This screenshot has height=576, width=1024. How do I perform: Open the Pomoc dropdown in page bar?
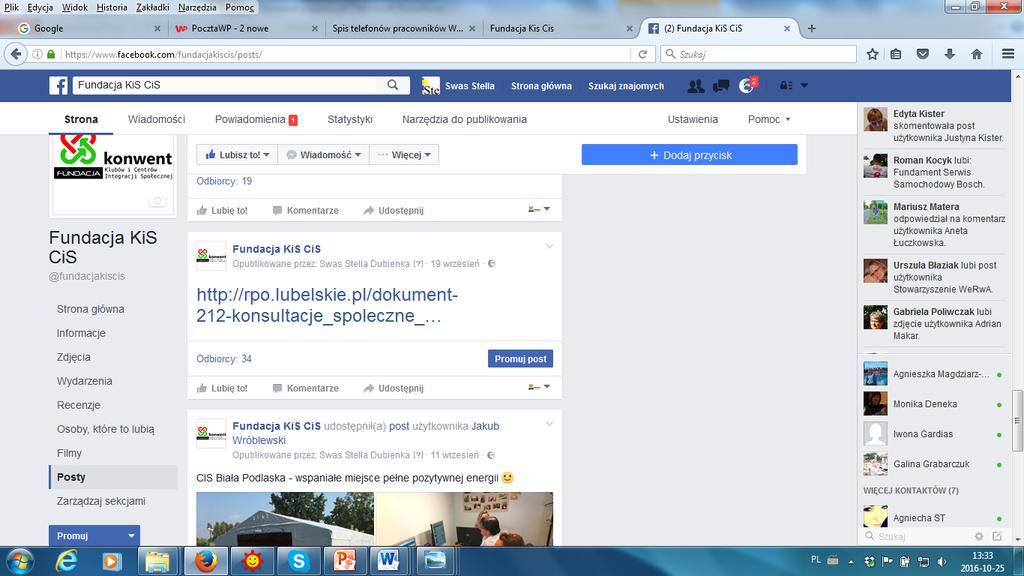tap(769, 120)
